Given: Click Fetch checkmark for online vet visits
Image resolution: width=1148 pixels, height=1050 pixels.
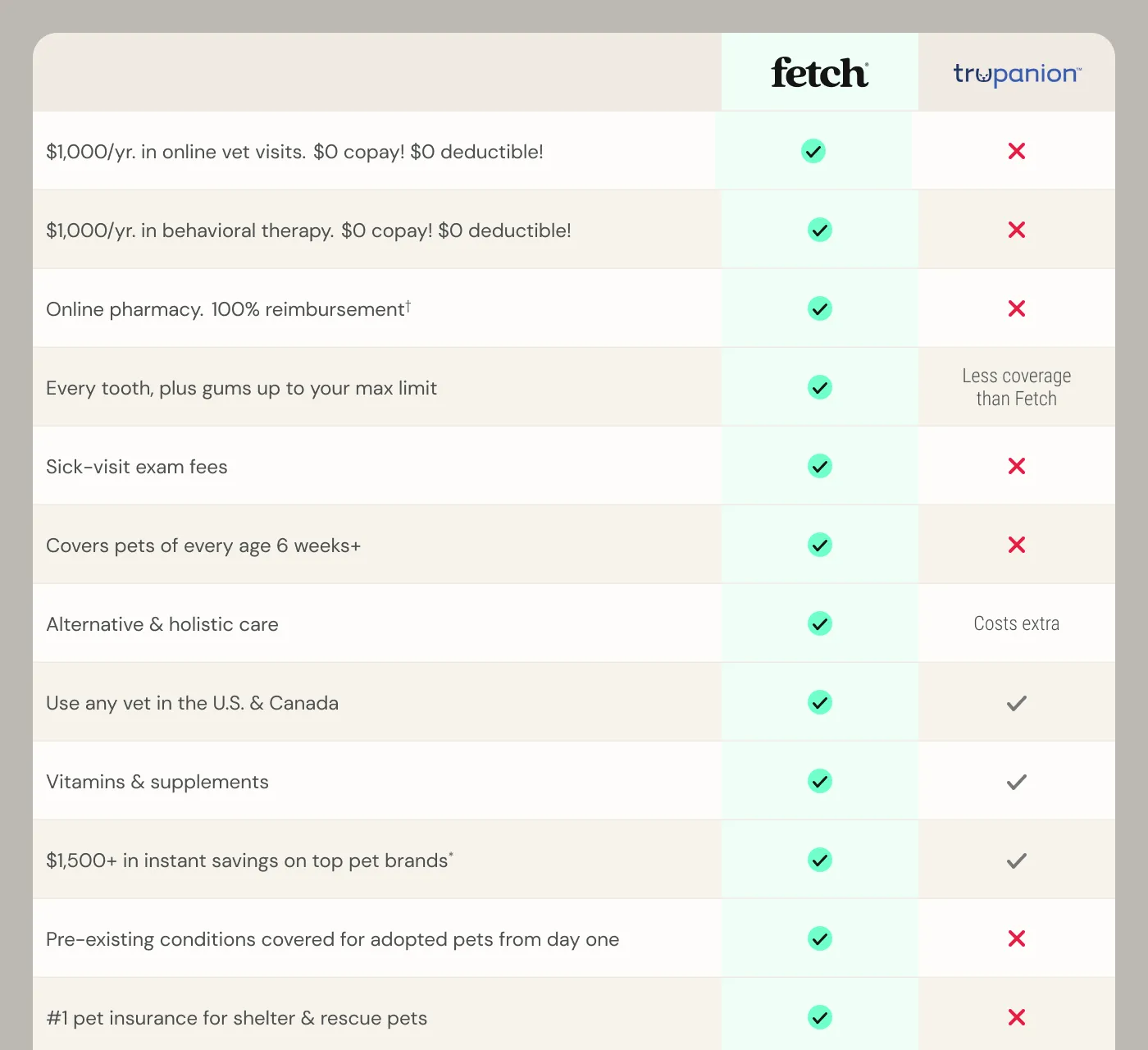Looking at the screenshot, I should 813,151.
